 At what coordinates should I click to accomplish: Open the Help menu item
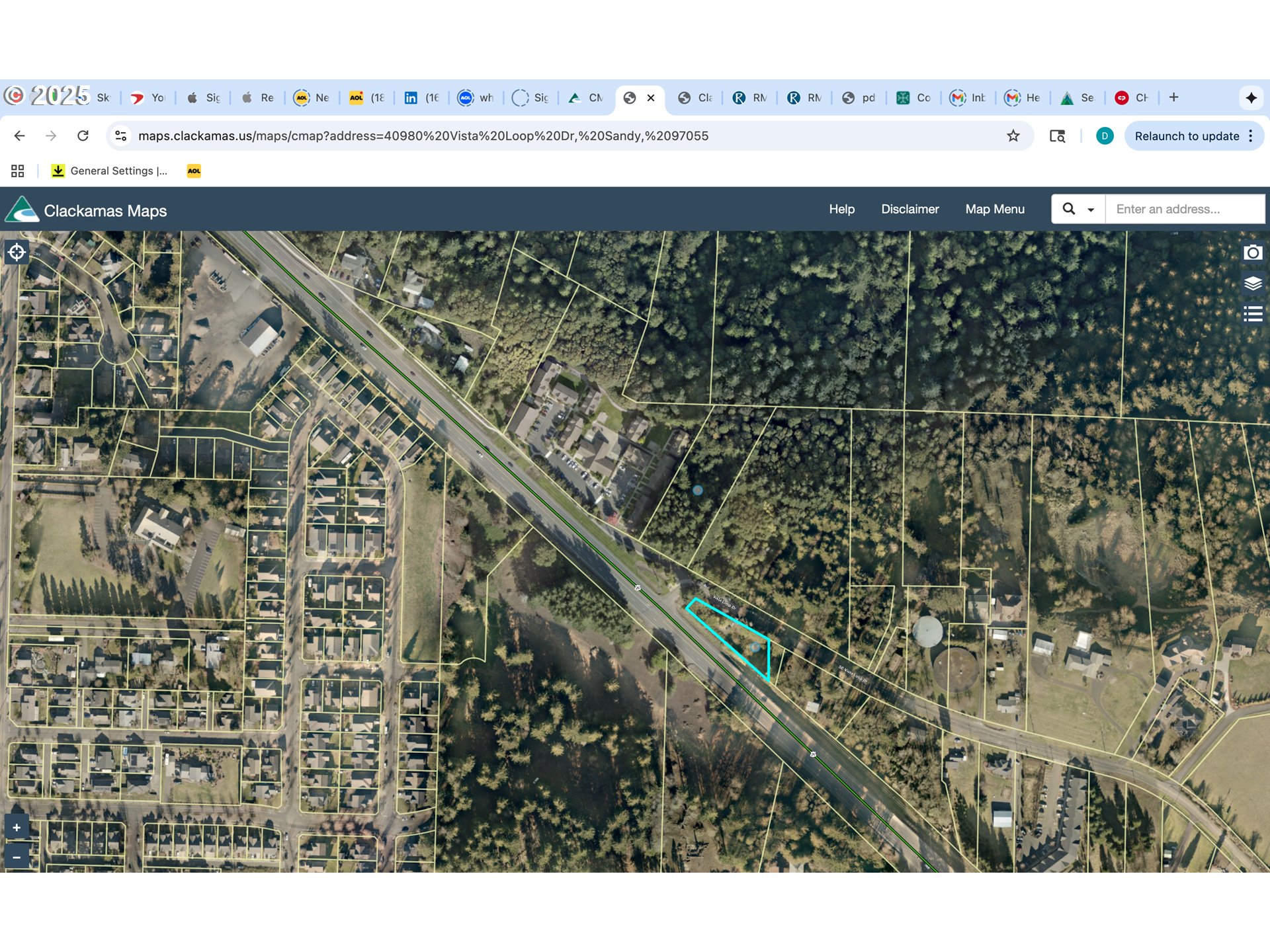point(841,210)
